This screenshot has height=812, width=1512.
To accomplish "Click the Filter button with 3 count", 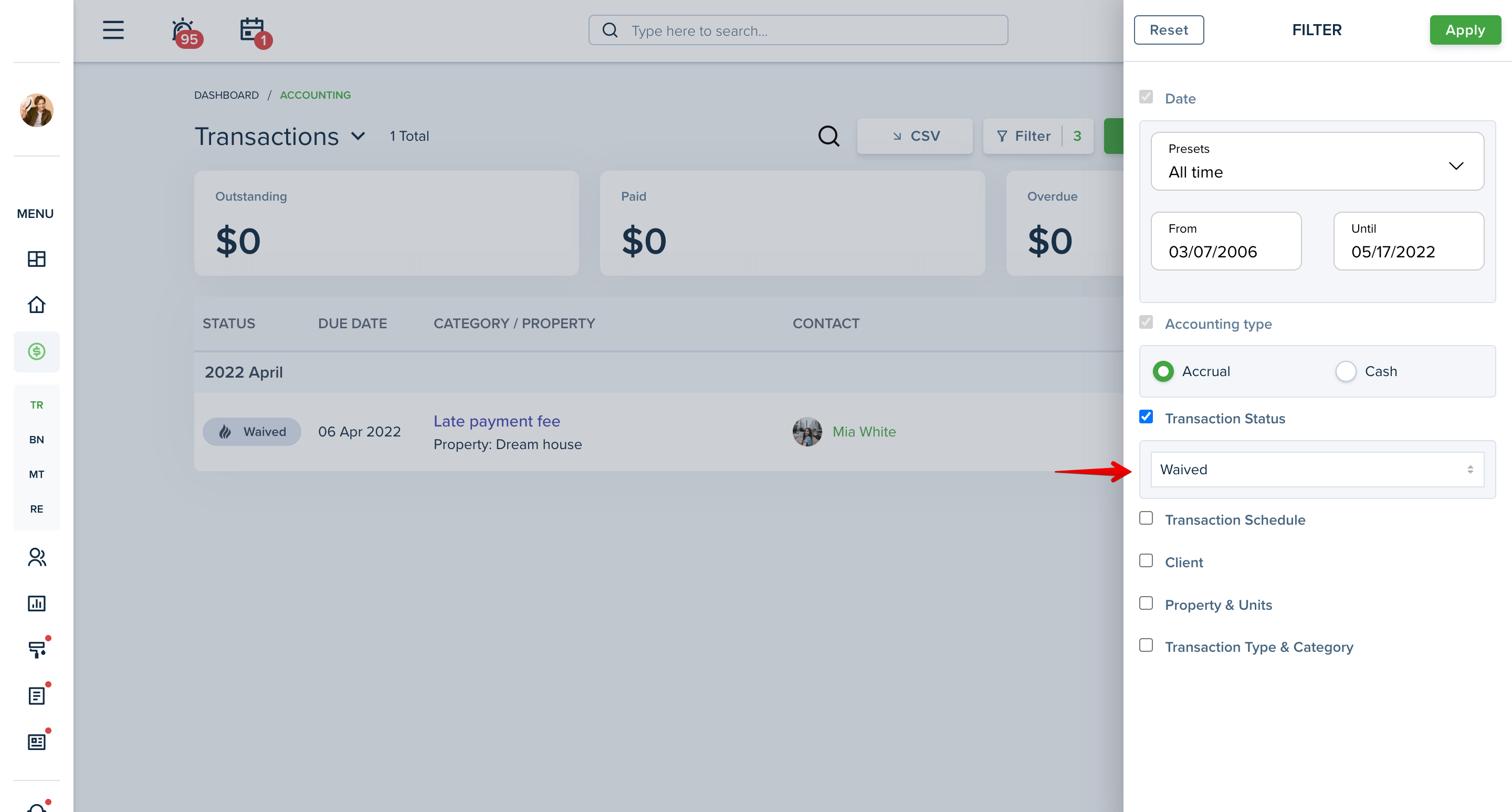I will pyautogui.click(x=1038, y=136).
